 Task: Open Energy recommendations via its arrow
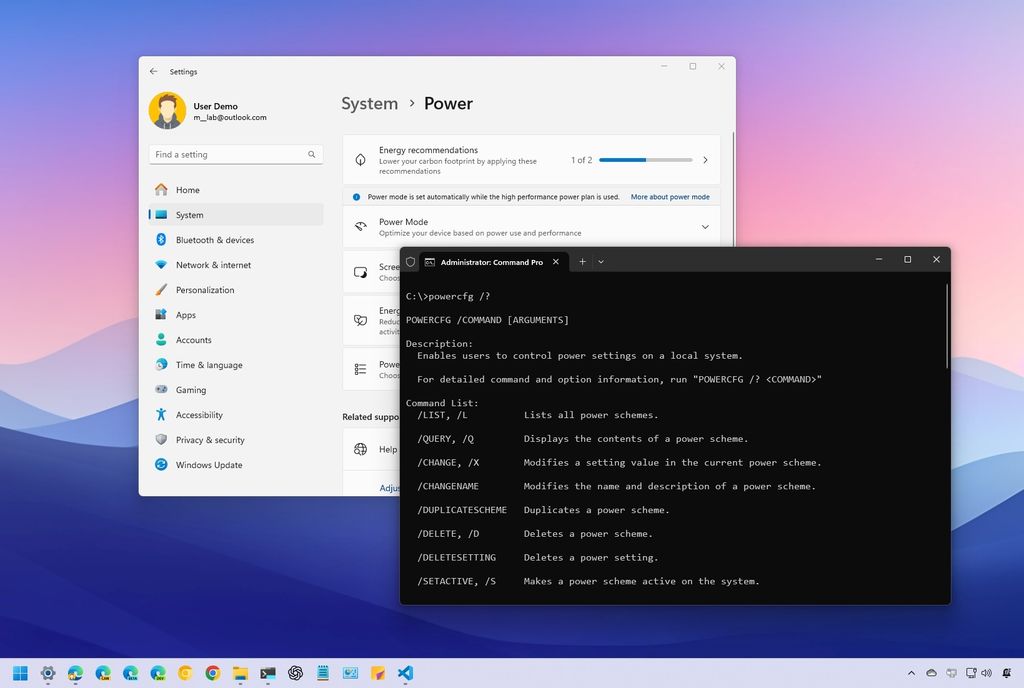pyautogui.click(x=705, y=160)
